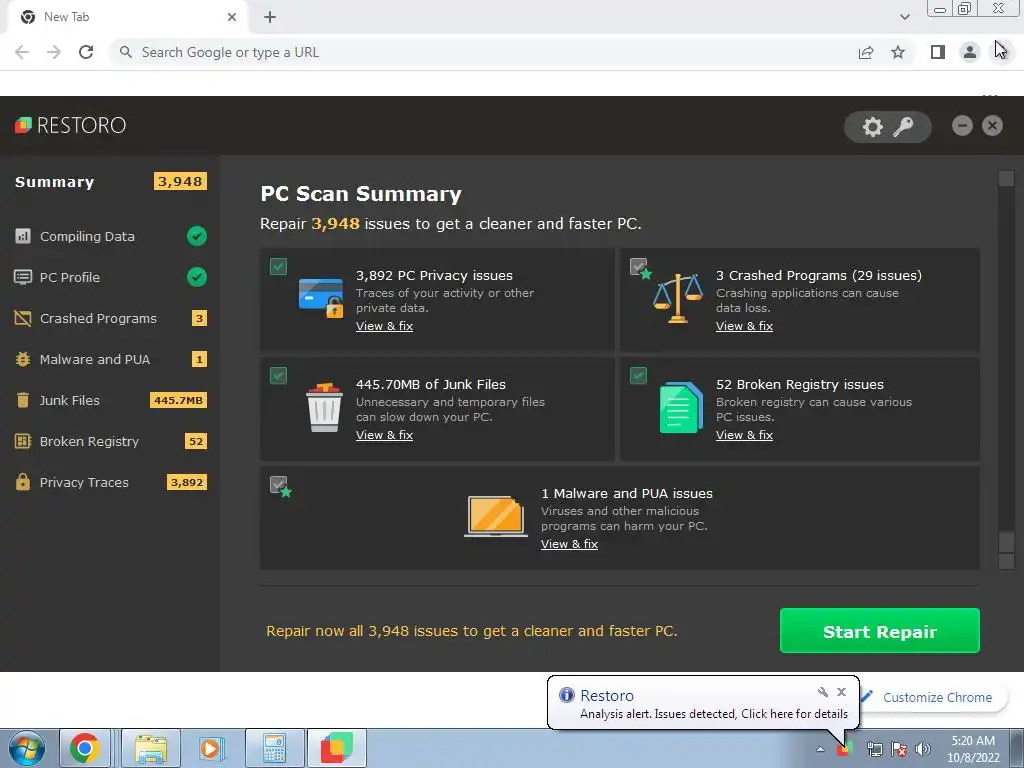Open Chrome side panel icon

pyautogui.click(x=938, y=52)
